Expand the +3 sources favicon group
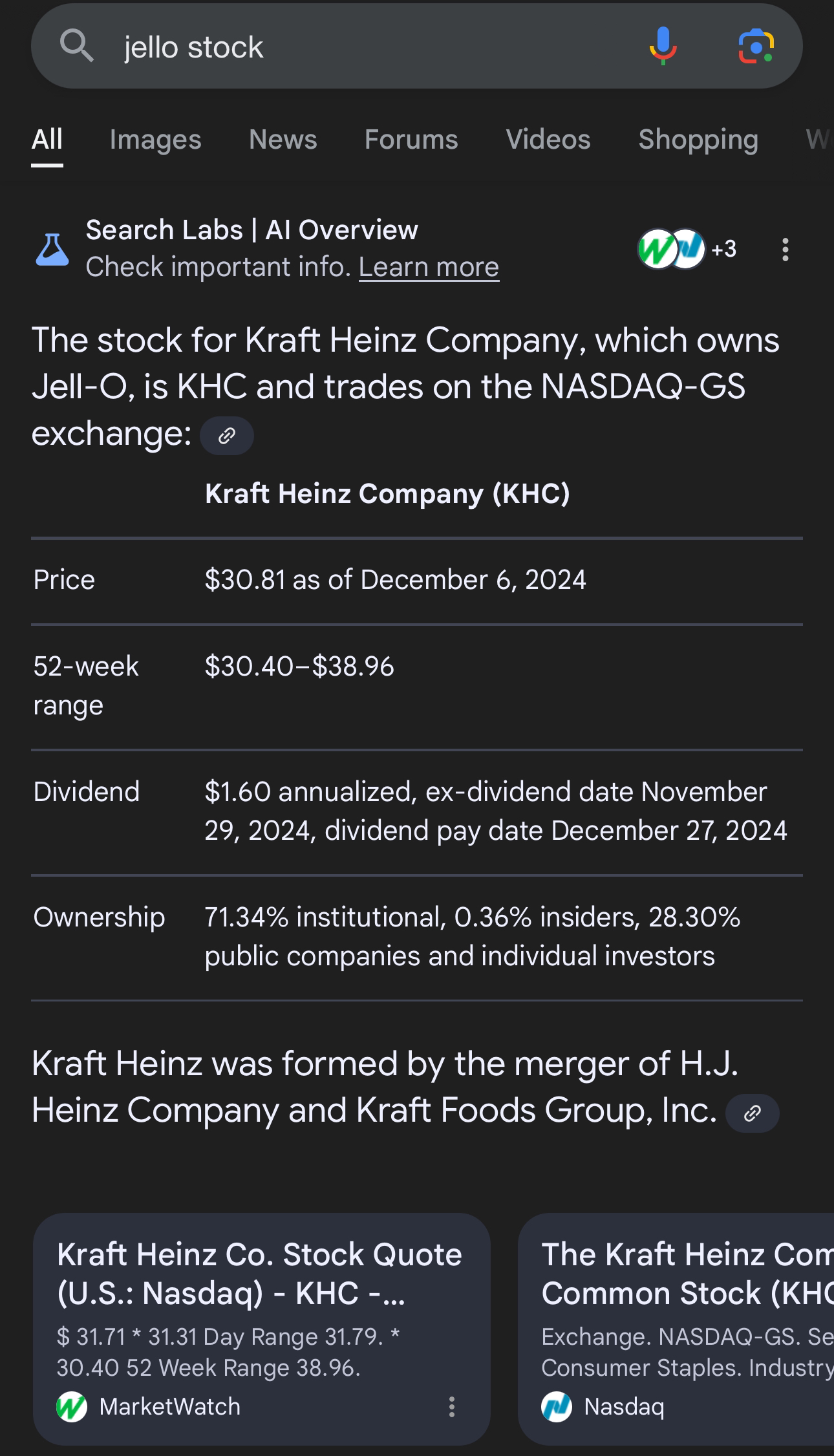834x1456 pixels. click(687, 249)
